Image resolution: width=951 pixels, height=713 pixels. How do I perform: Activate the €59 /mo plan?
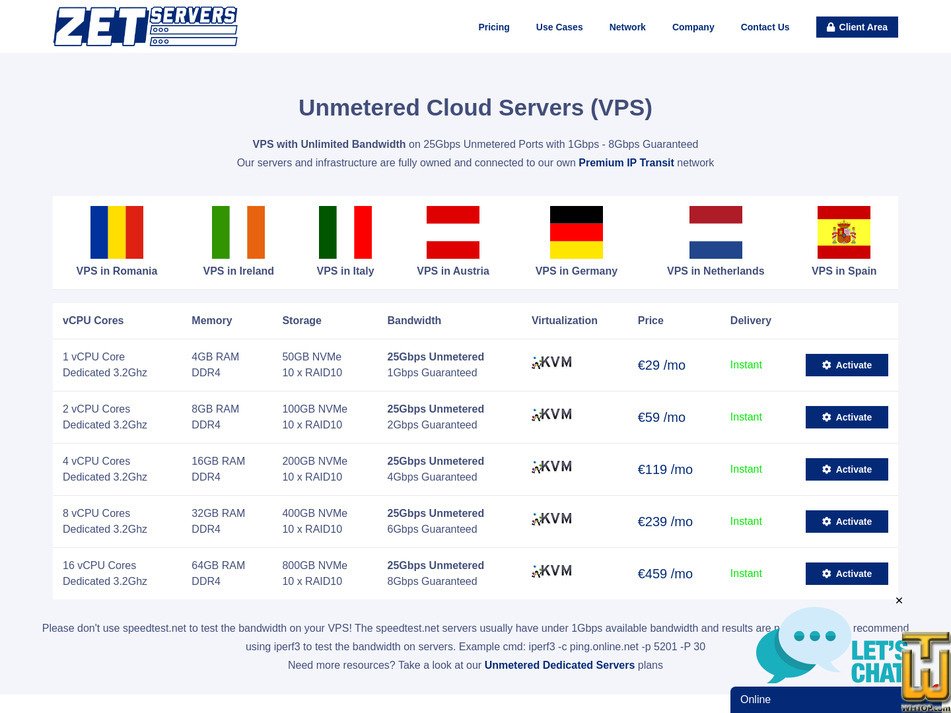(x=846, y=417)
